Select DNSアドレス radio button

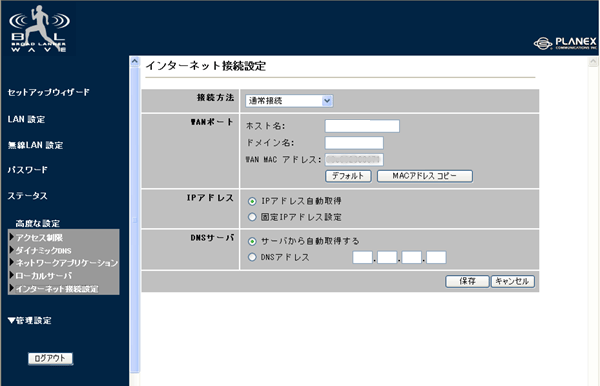pos(252,257)
